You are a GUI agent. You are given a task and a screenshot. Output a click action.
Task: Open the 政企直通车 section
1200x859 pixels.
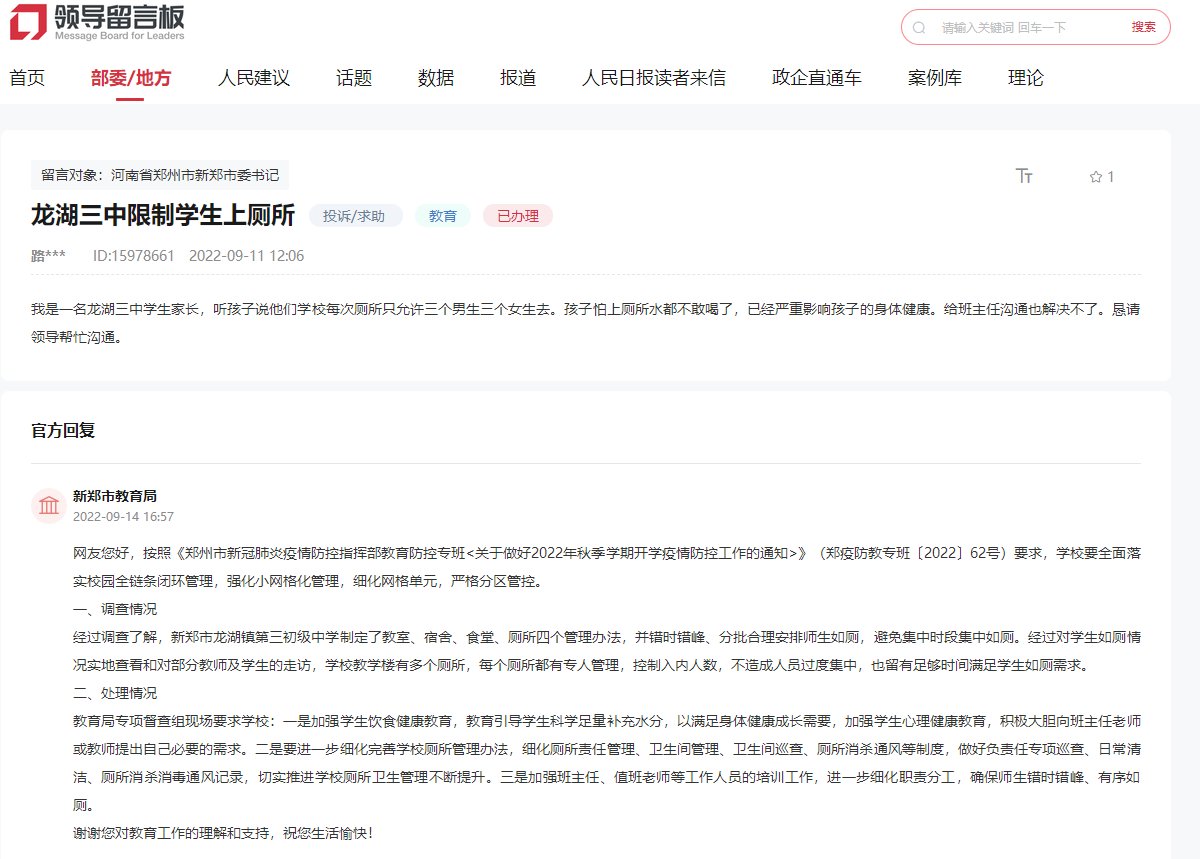coord(816,77)
